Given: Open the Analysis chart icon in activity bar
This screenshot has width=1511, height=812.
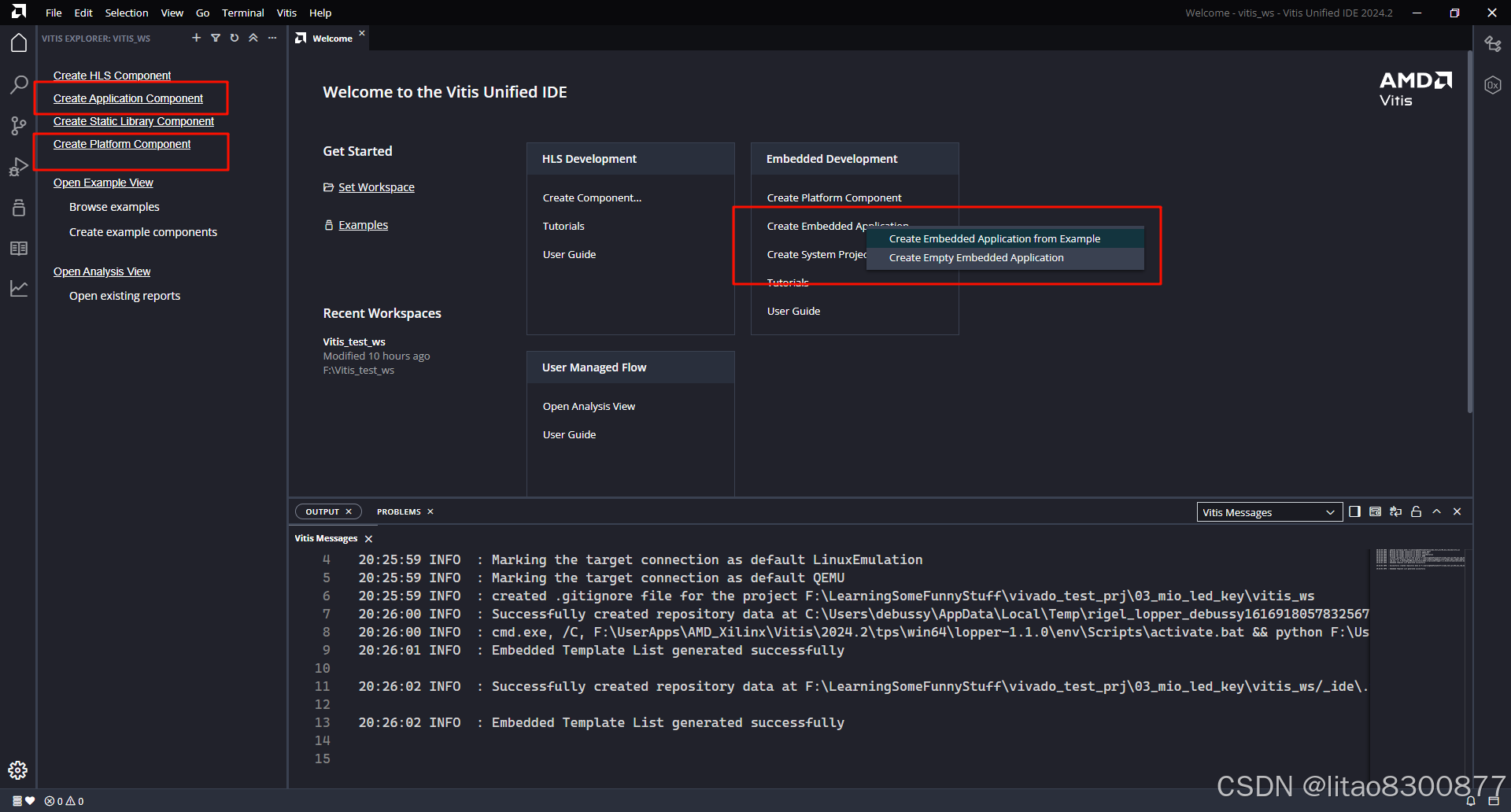Looking at the screenshot, I should (x=19, y=289).
